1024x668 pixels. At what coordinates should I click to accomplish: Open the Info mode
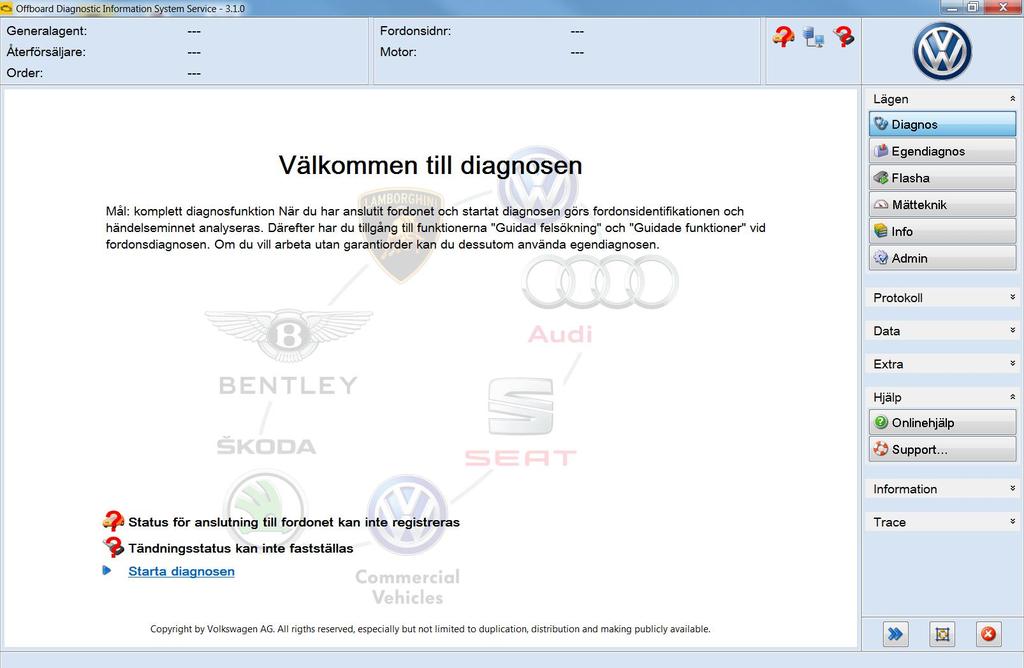[942, 231]
